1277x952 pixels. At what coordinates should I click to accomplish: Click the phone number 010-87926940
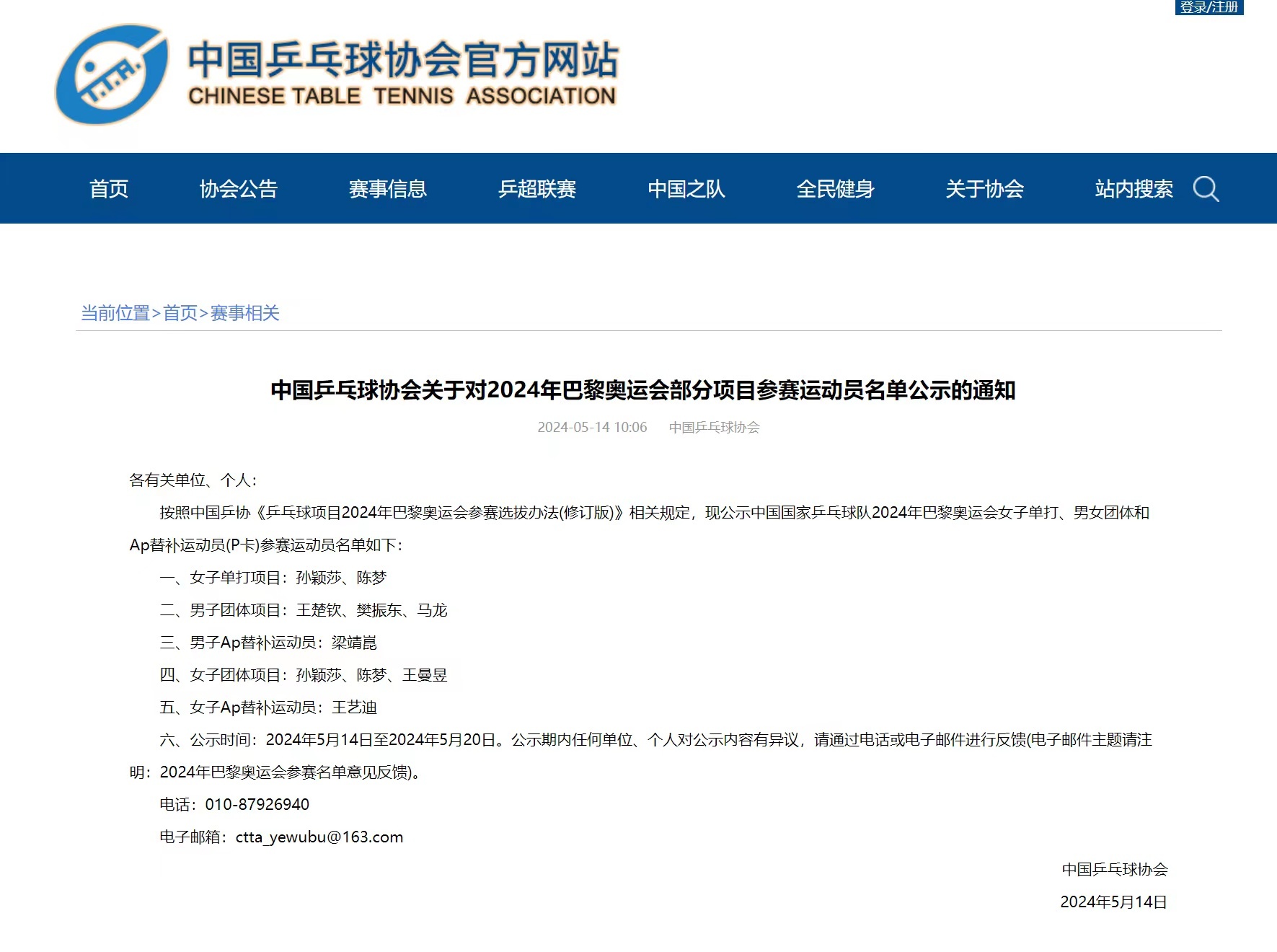tap(257, 805)
